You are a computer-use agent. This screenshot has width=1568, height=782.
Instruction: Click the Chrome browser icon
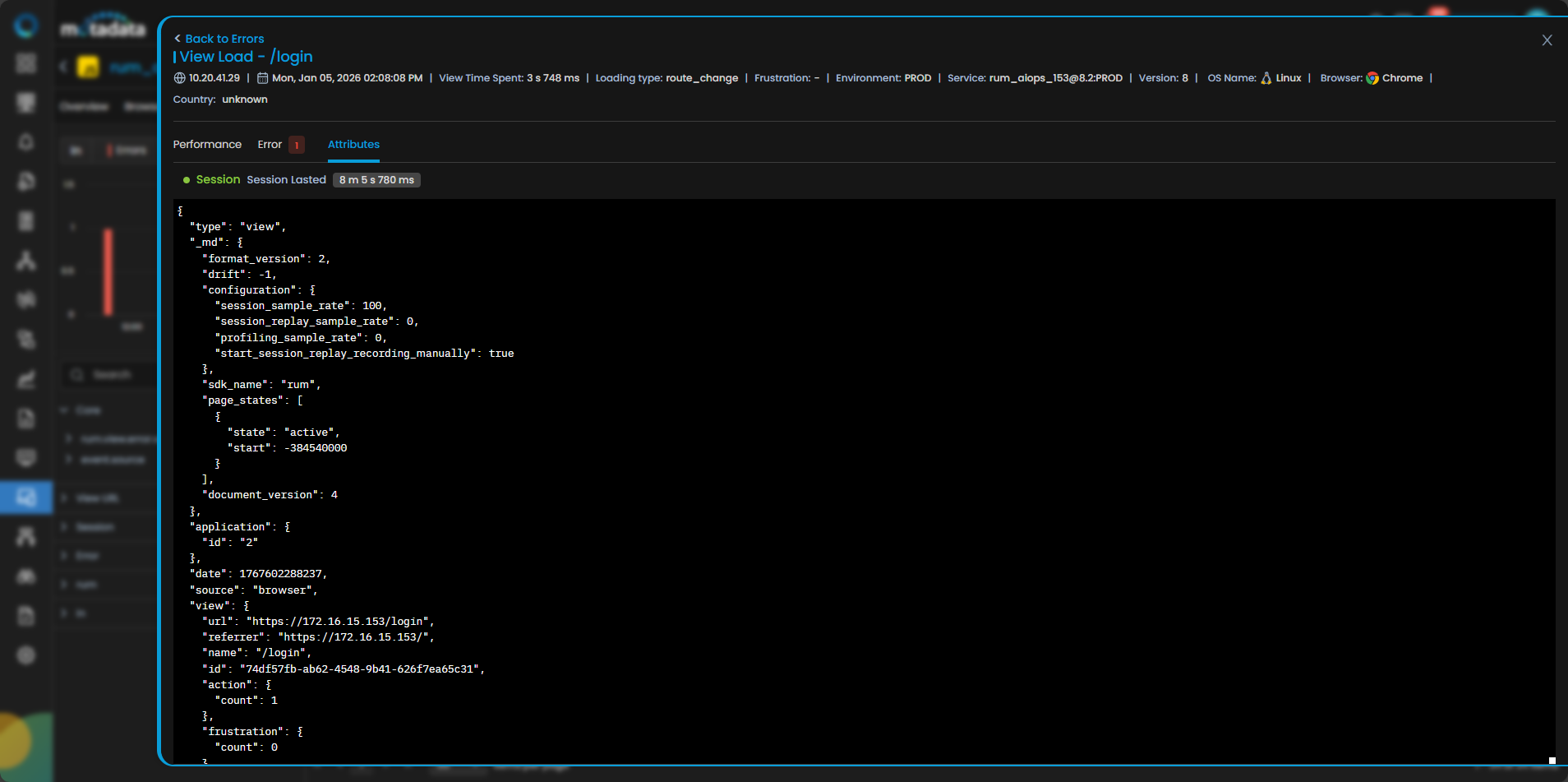tap(1372, 78)
